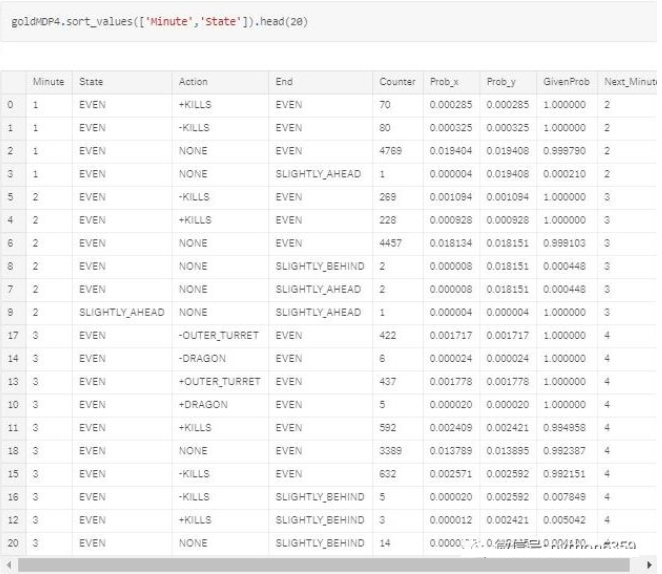The image size is (662, 574).
Task: Click Counter value 422
Action: pos(387,336)
